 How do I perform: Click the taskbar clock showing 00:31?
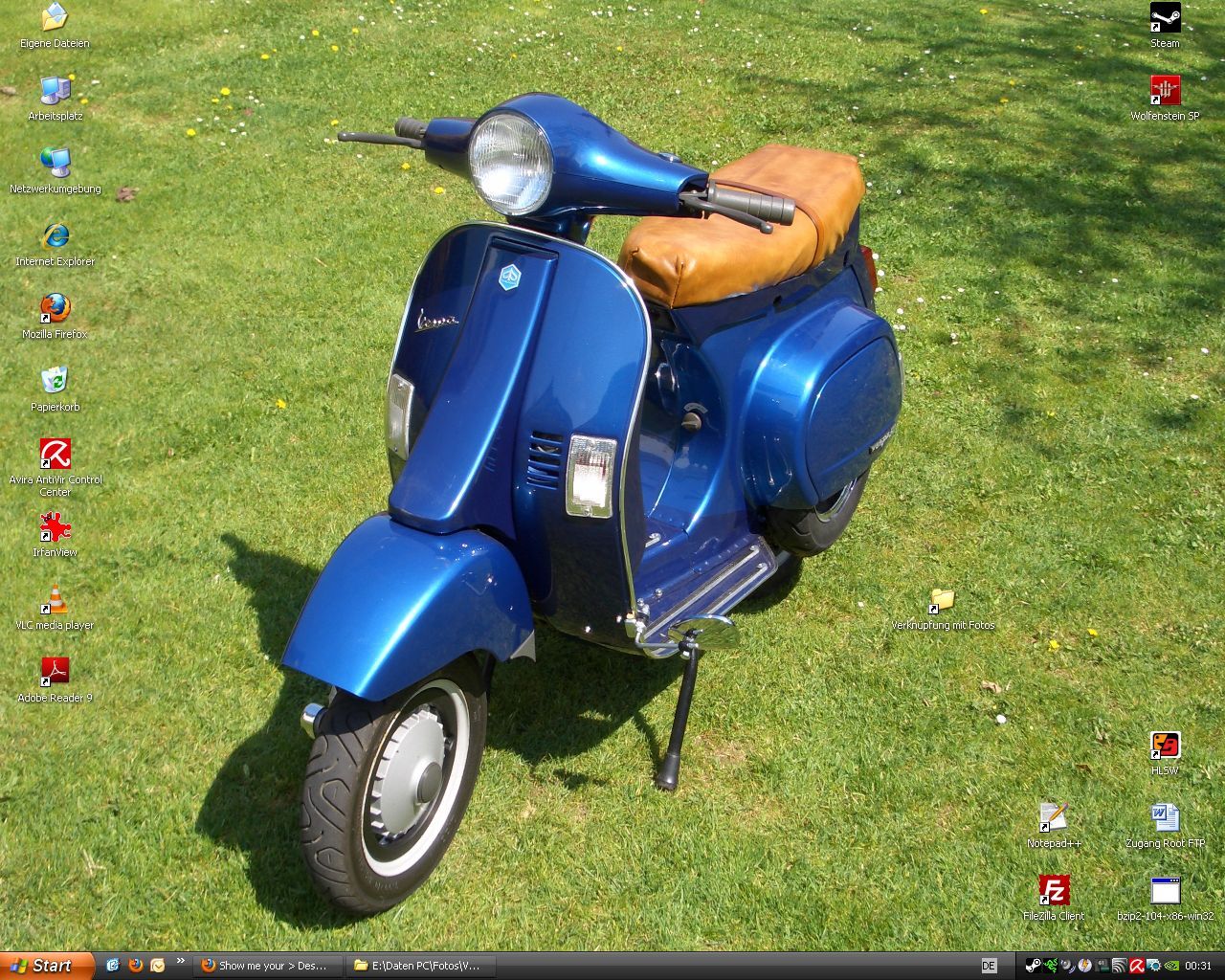point(1198,966)
